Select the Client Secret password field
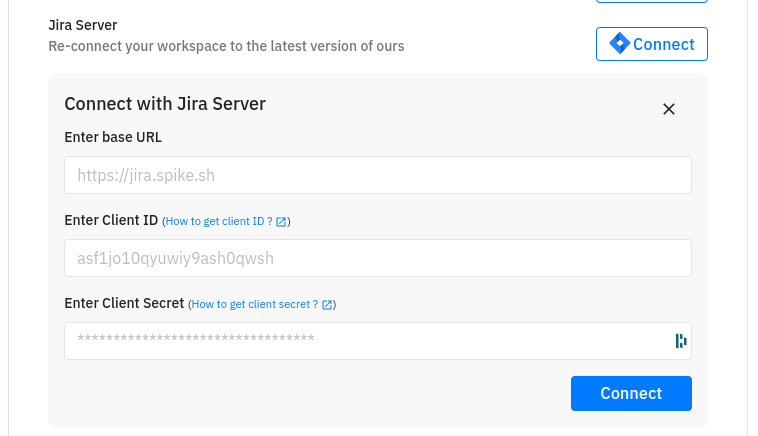Image resolution: width=758 pixels, height=436 pixels. coord(365,341)
